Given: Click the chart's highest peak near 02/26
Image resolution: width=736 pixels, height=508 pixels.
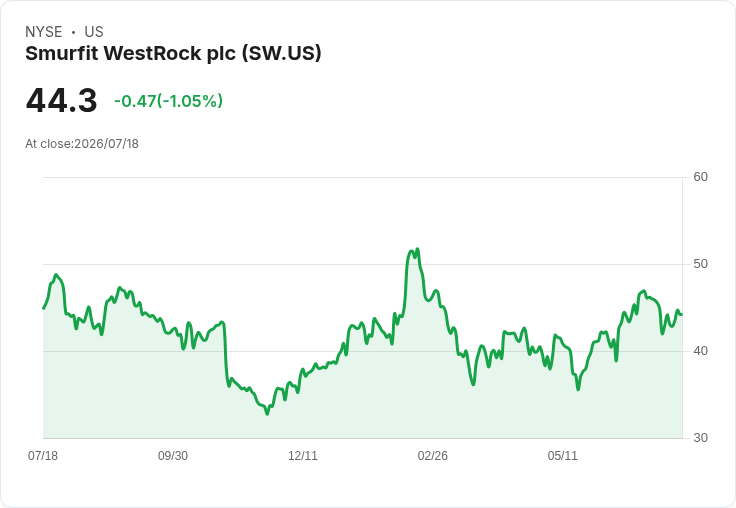Looking at the screenshot, I should coord(417,249).
